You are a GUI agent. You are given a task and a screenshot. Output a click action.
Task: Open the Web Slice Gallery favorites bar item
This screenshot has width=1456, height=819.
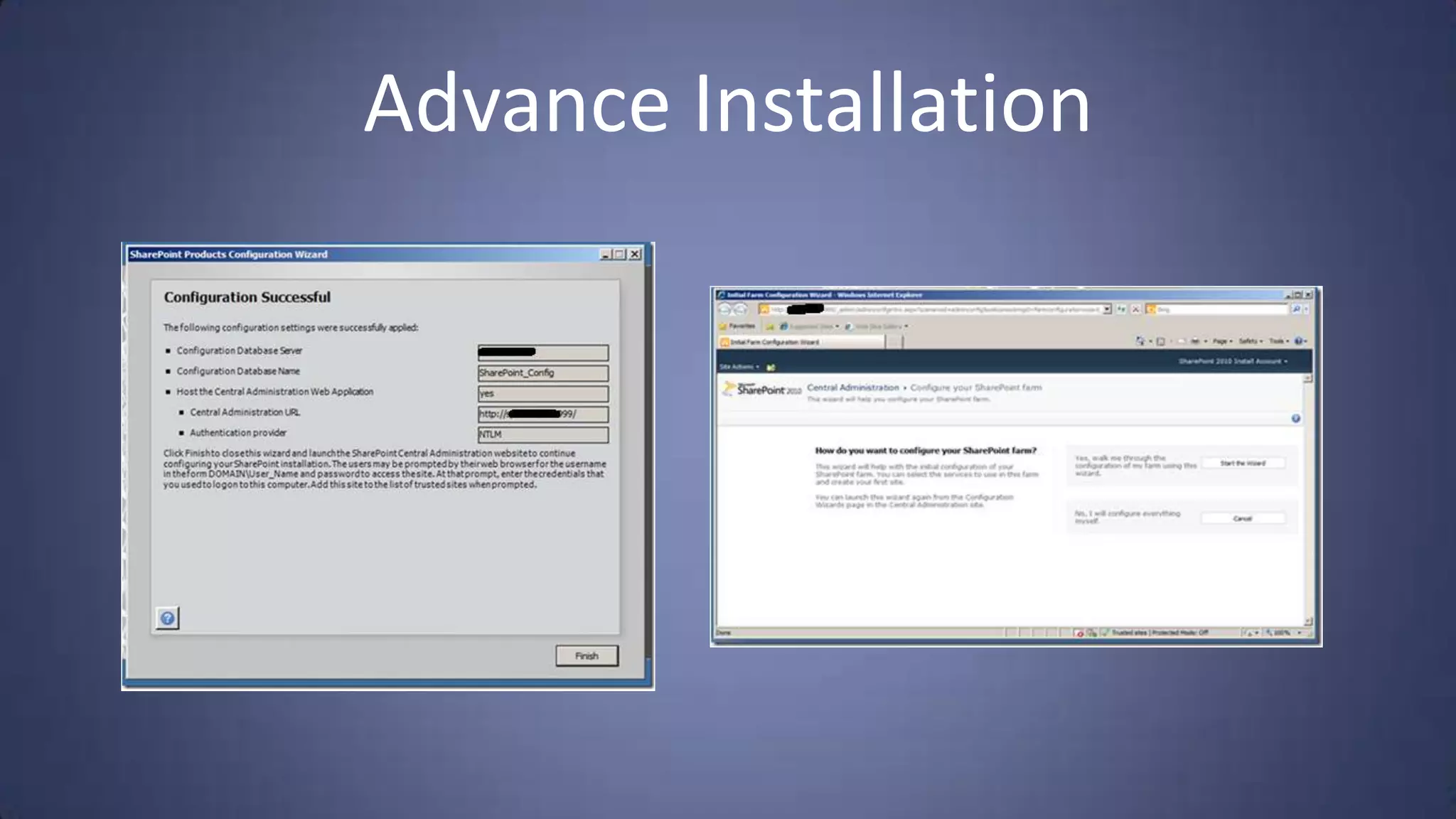pyautogui.click(x=876, y=326)
